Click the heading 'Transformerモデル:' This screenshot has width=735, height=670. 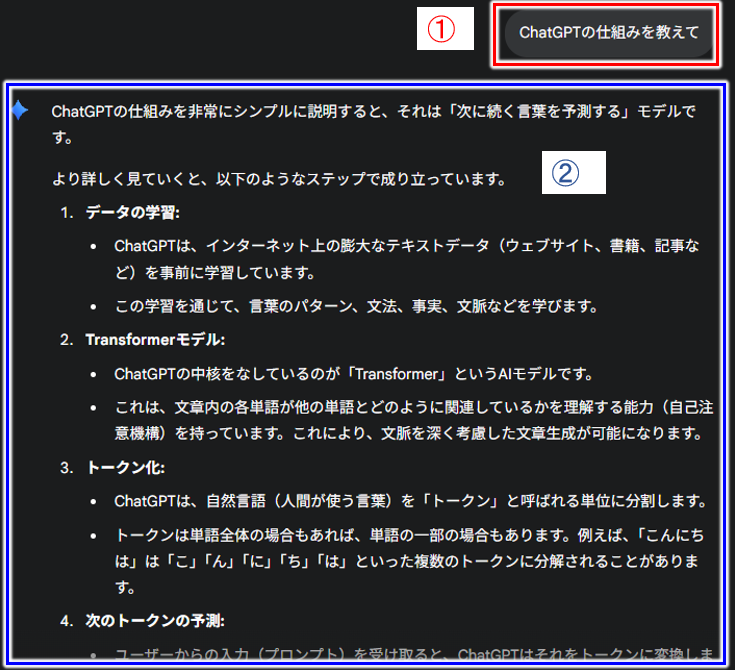point(155,339)
